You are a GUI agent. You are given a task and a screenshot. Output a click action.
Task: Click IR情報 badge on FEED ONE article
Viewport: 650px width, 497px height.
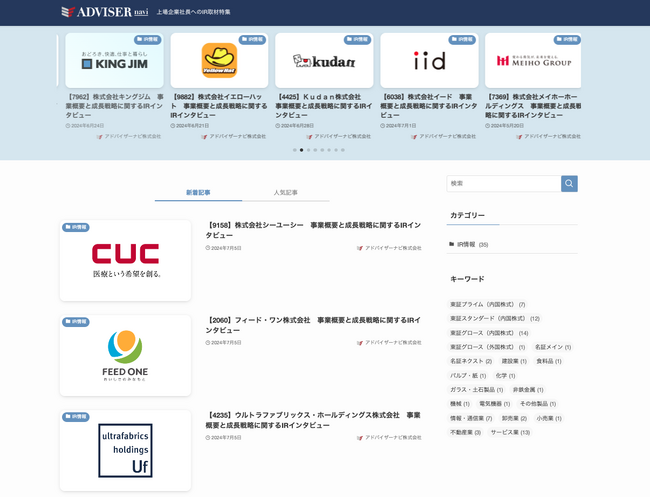[76, 322]
